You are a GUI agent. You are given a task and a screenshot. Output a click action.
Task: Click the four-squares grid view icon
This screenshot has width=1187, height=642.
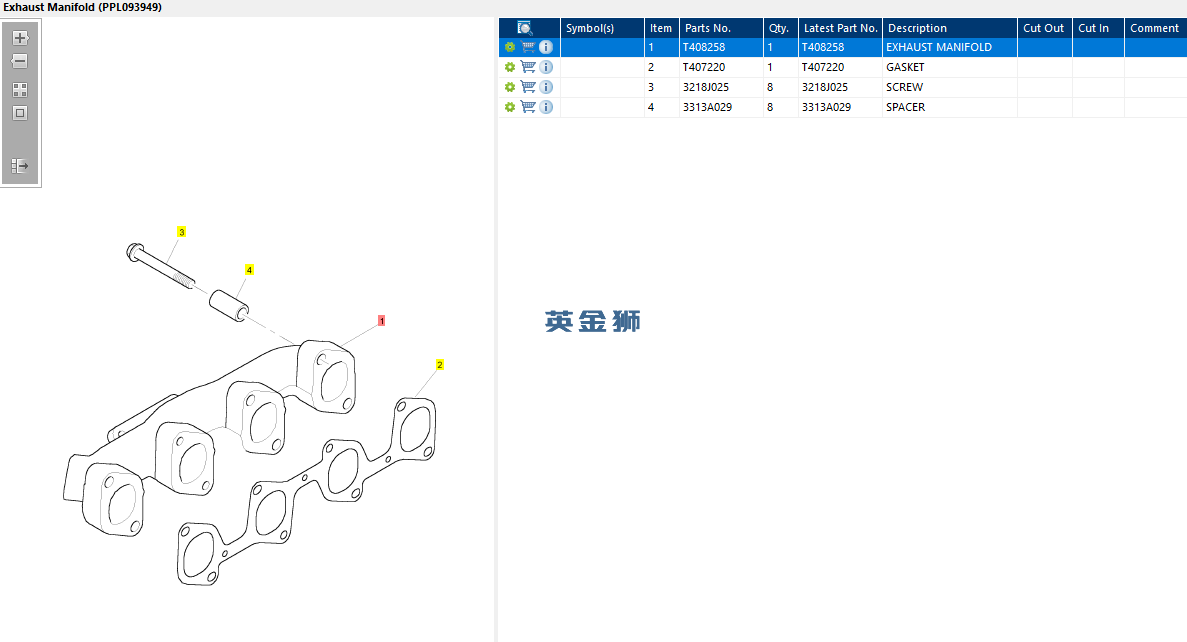pyautogui.click(x=20, y=89)
